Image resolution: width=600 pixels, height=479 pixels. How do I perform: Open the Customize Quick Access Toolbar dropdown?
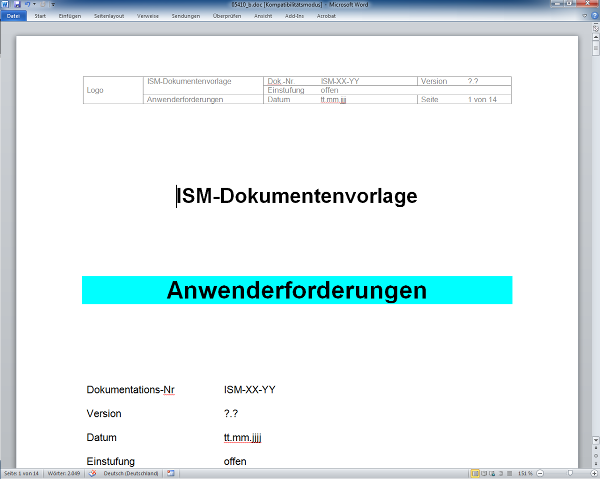point(51,5)
